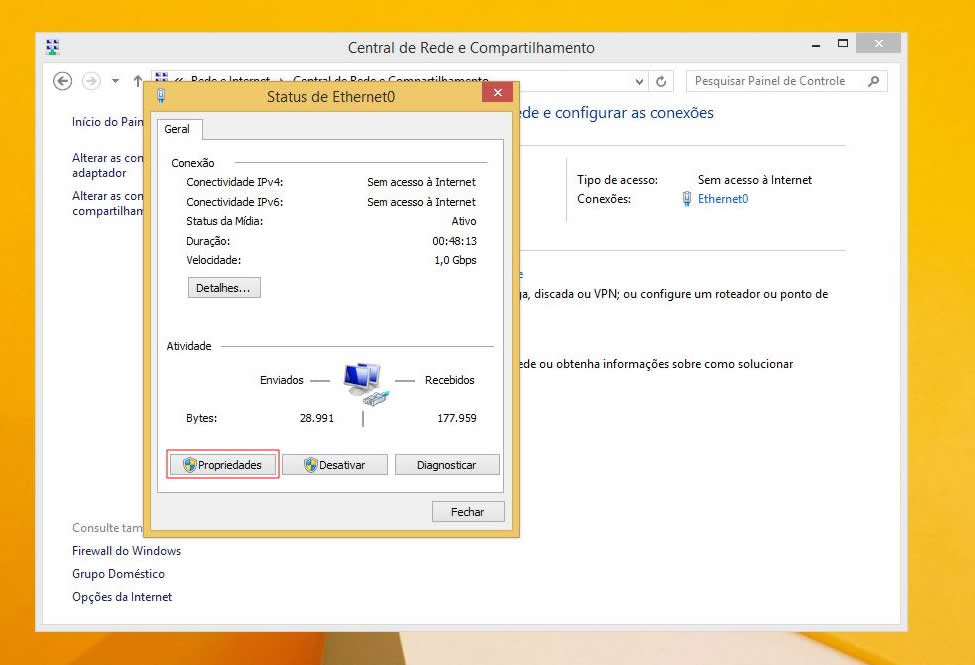This screenshot has height=665, width=975.
Task: Expand the address bar history chevron
Action: [640, 81]
